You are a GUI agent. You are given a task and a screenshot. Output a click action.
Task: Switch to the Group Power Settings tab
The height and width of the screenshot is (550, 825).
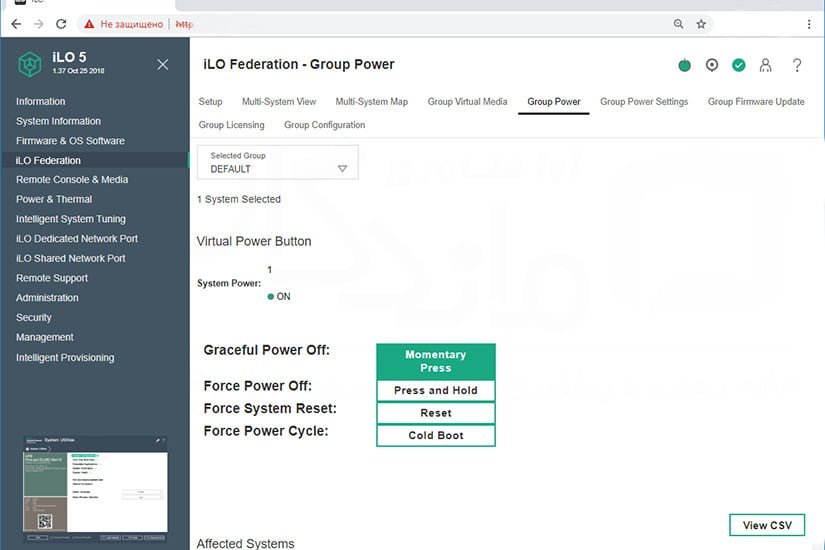[643, 102]
